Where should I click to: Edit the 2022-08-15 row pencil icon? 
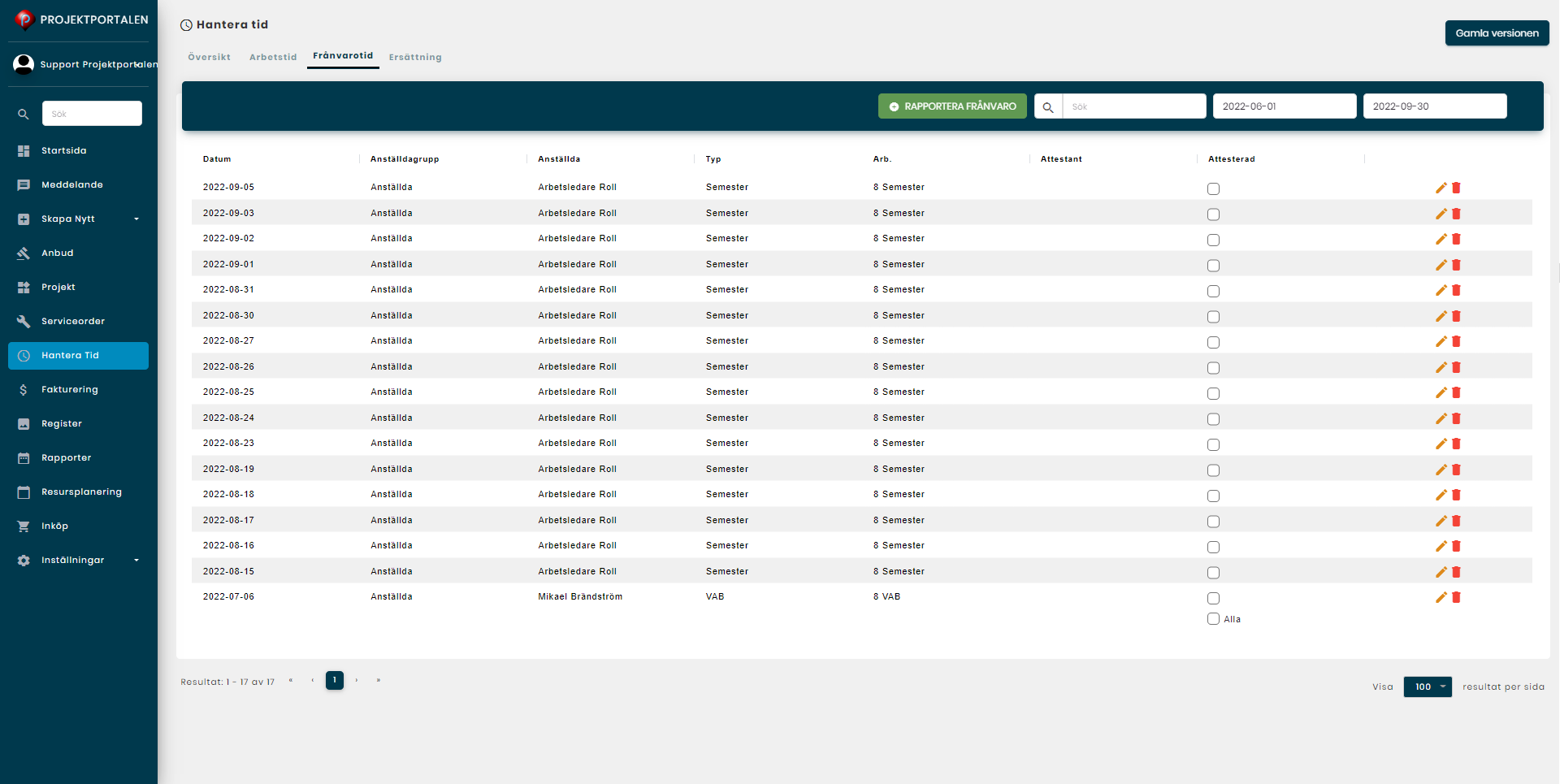[x=1441, y=572]
